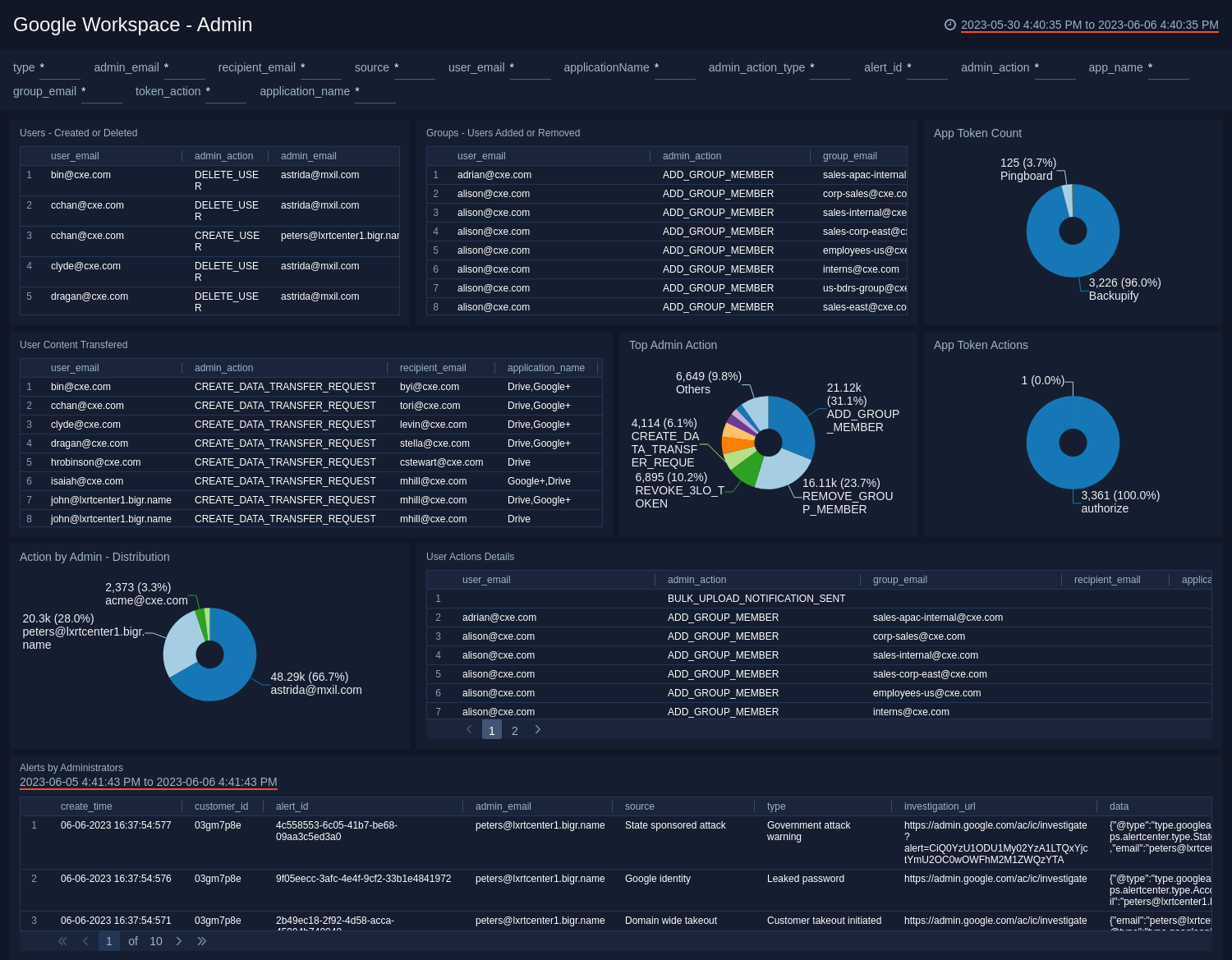This screenshot has height=960, width=1232.
Task: Select page 2 in User Actions Details pagination
Action: pyautogui.click(x=515, y=729)
